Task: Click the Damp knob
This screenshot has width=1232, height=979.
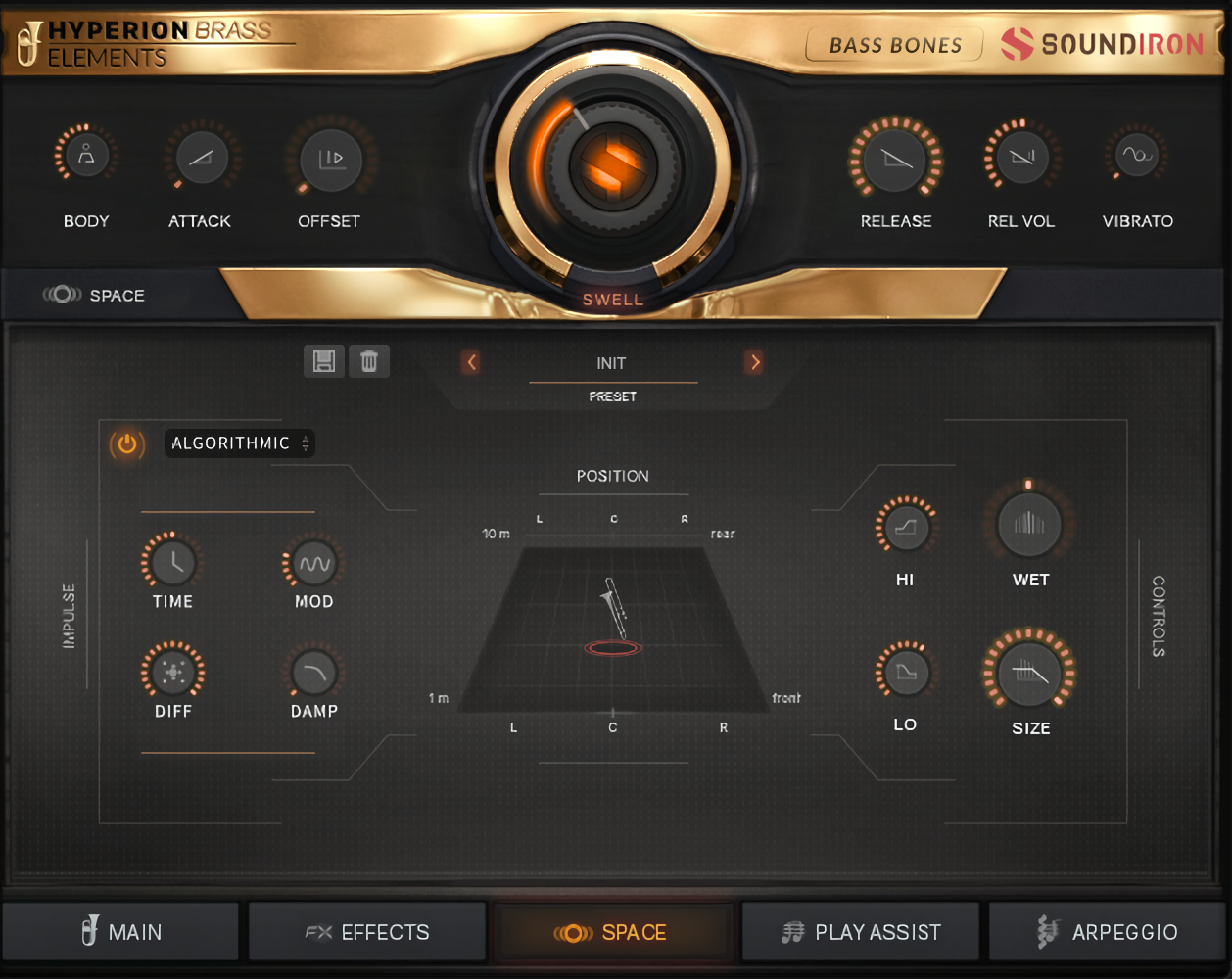Action: pyautogui.click(x=313, y=674)
